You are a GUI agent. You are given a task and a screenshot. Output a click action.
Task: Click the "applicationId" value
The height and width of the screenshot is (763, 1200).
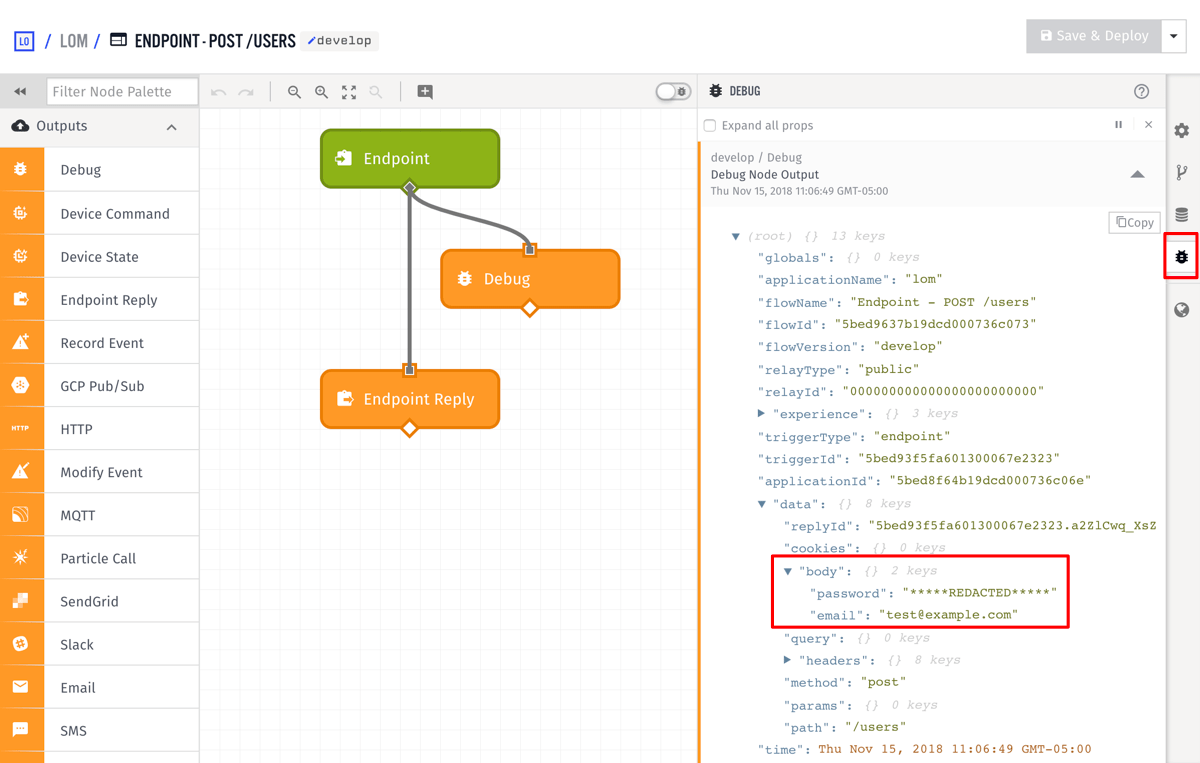pyautogui.click(x=990, y=481)
